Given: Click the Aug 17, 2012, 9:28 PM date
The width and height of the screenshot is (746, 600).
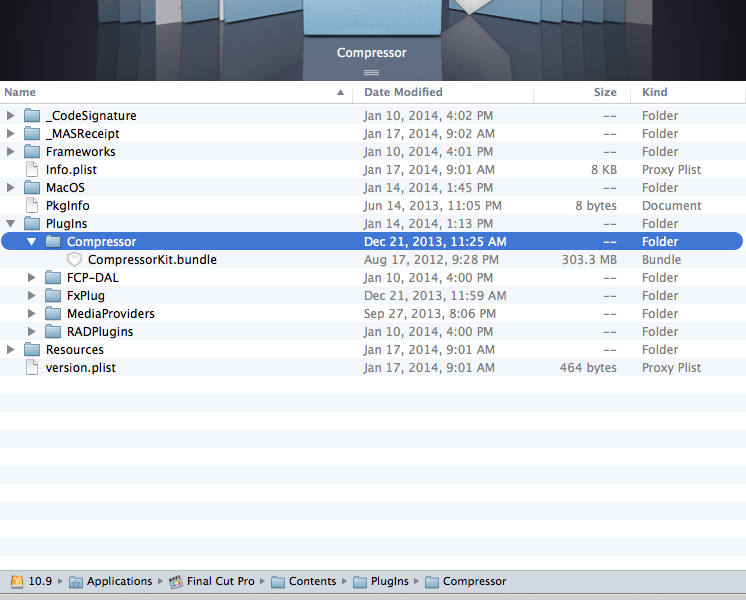Looking at the screenshot, I should (432, 260).
